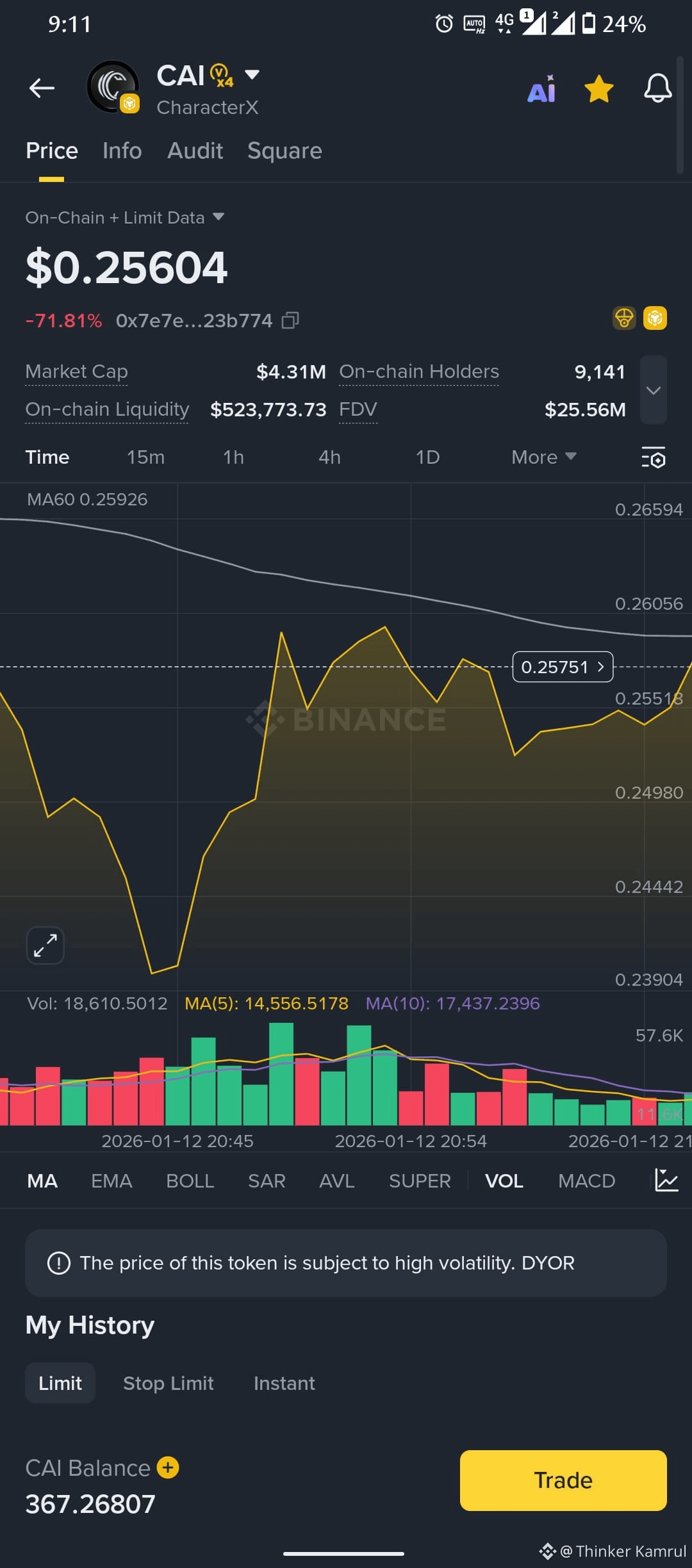The height and width of the screenshot is (1568, 692).
Task: Tap the MA(5) volume value
Action: pos(267,1003)
